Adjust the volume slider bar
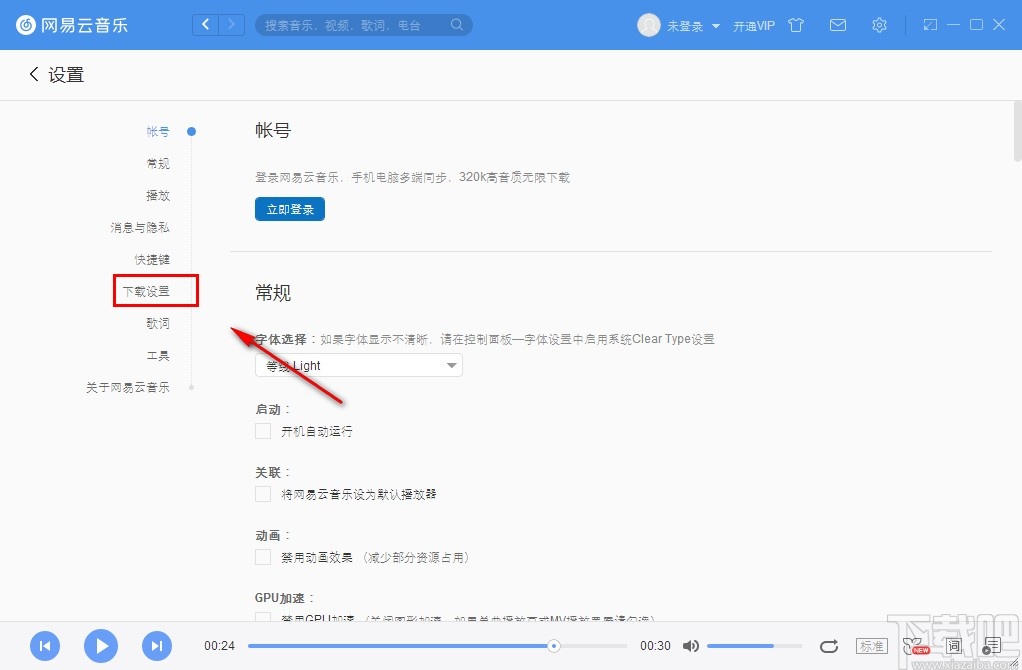This screenshot has height=670, width=1022. point(754,646)
